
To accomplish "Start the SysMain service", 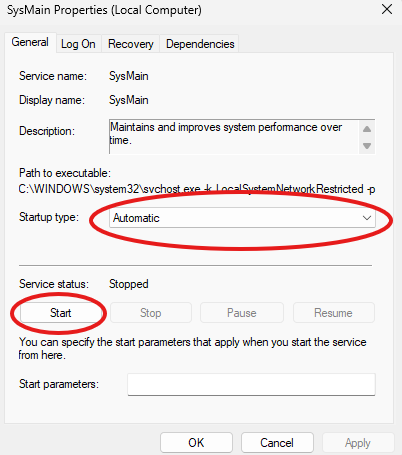I will point(60,313).
